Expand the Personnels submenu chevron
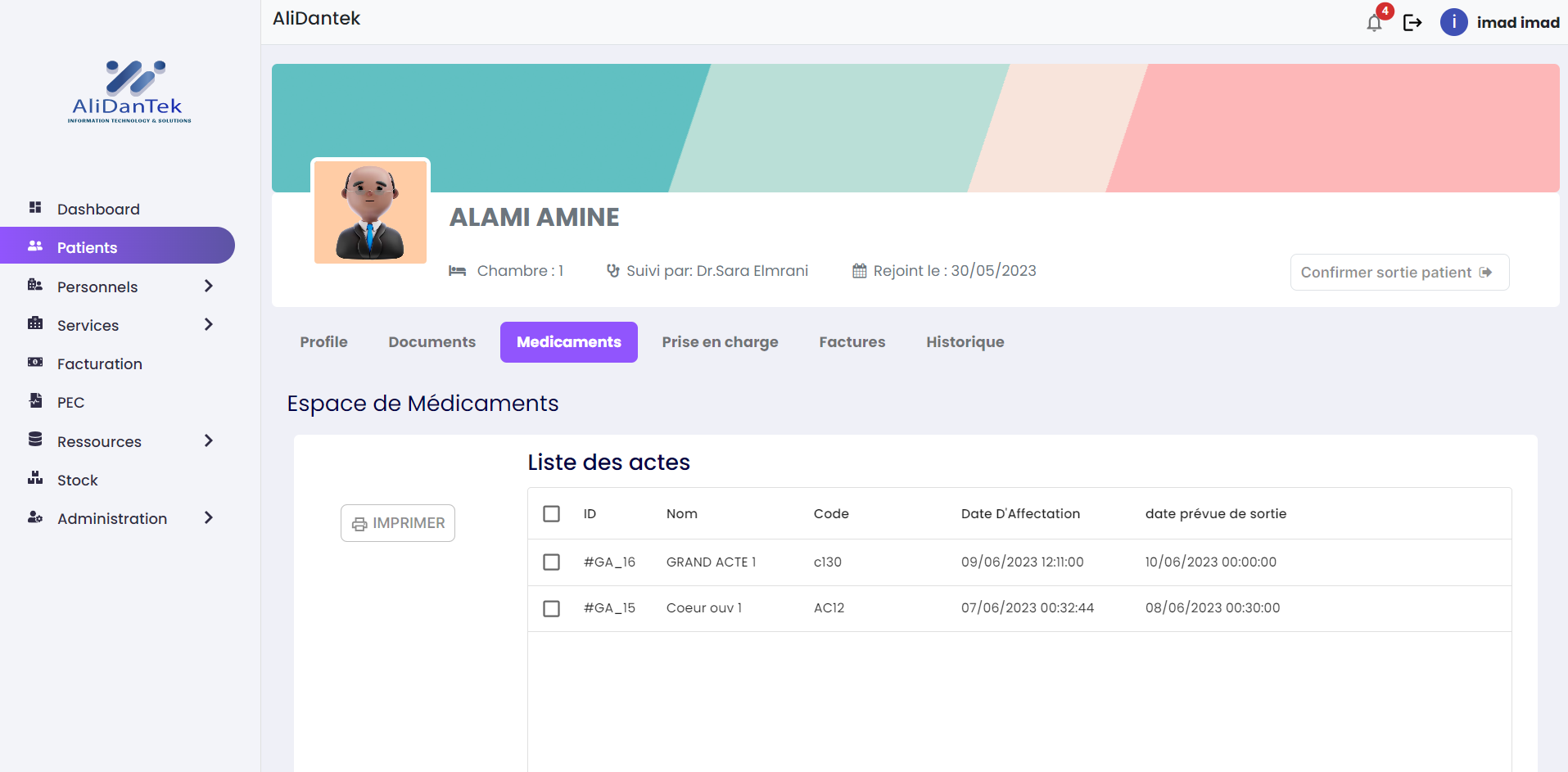This screenshot has width=1568, height=772. click(x=208, y=286)
